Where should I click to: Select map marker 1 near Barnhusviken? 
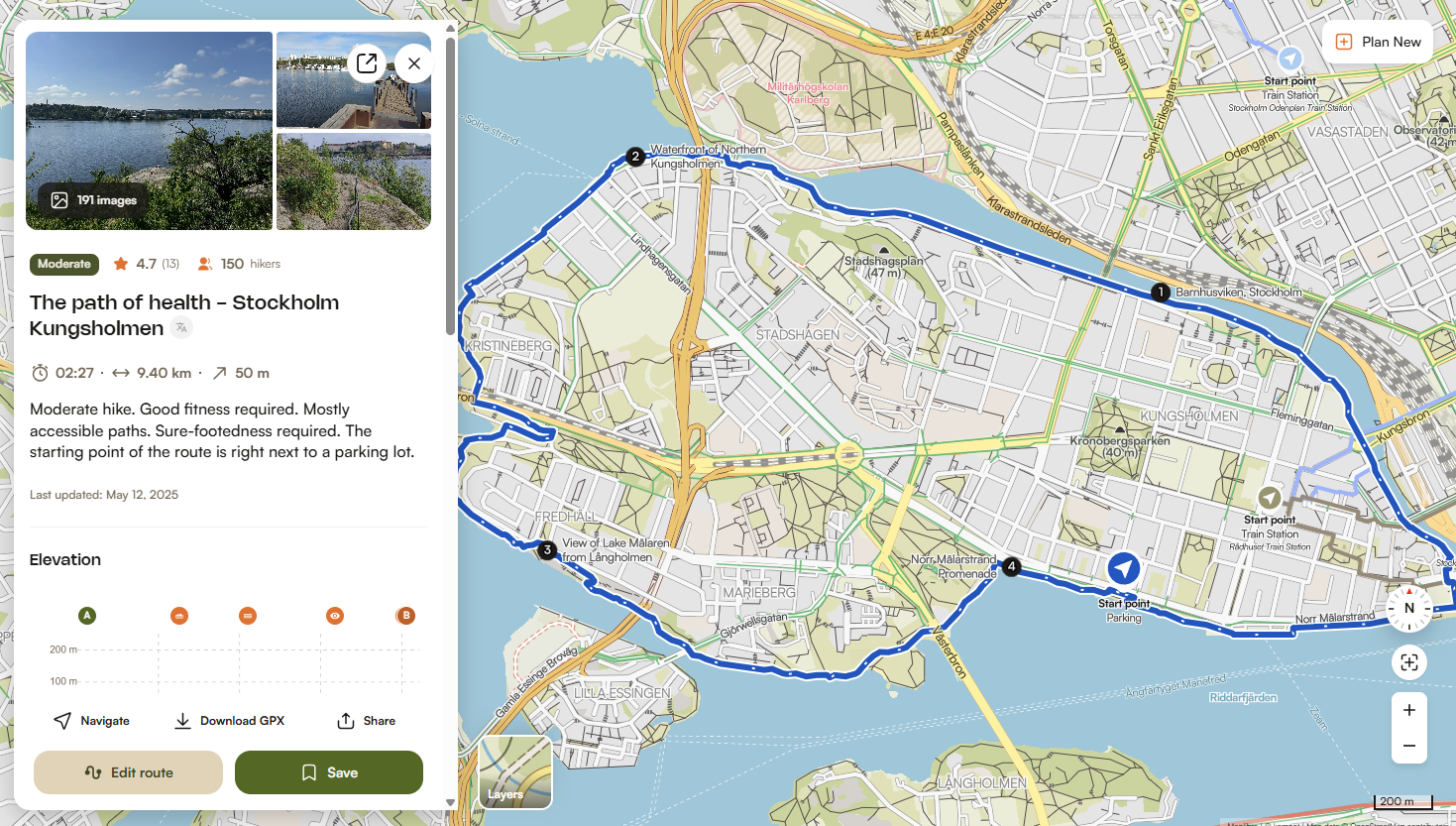point(1160,292)
